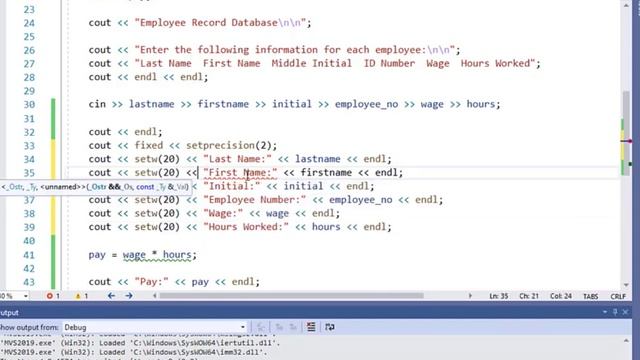Viewport: 640px width, 360px height.
Task: Click the "Wage:" string on line 38
Action: point(223,213)
